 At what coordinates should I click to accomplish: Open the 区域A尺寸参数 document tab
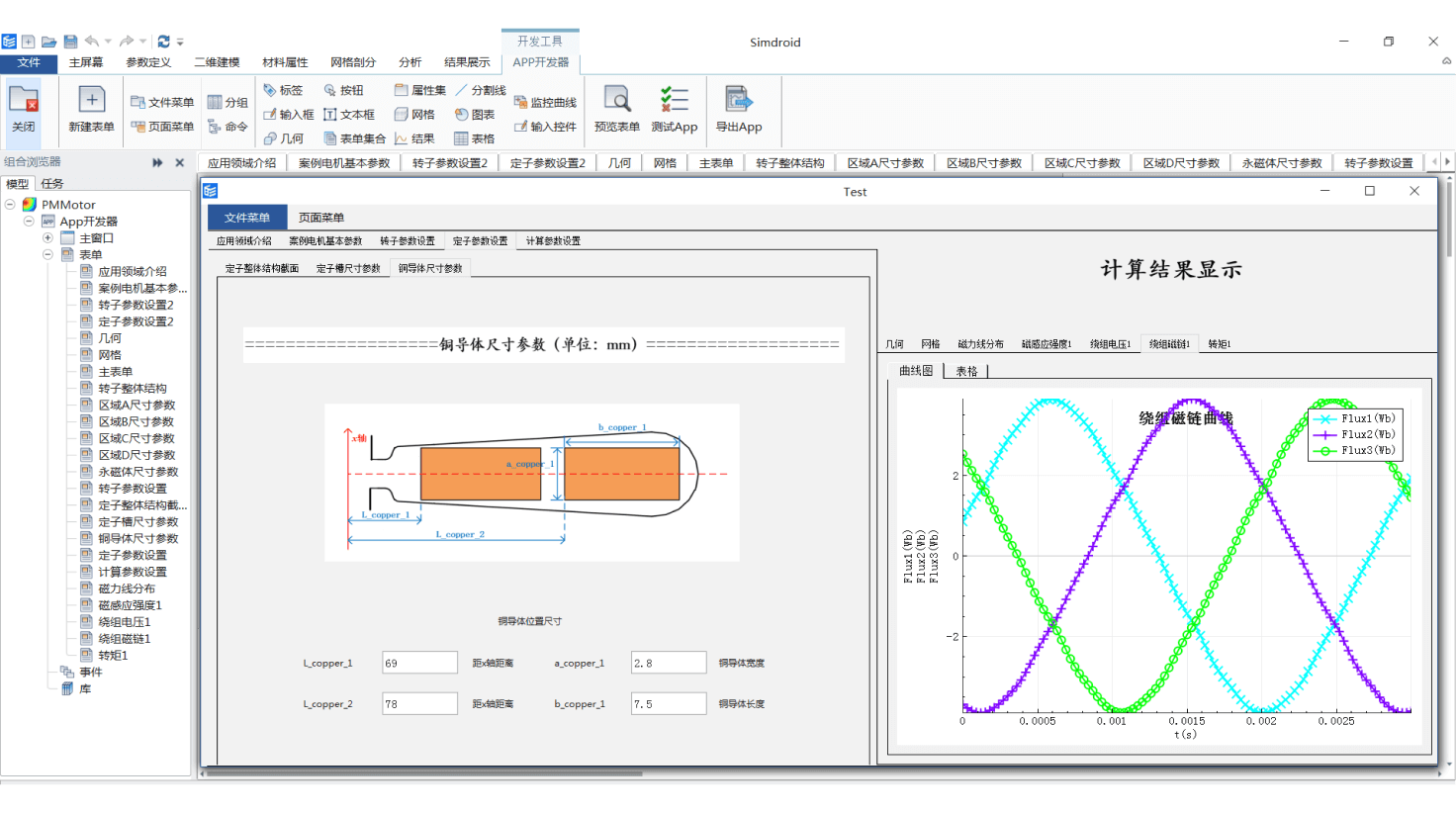[885, 163]
